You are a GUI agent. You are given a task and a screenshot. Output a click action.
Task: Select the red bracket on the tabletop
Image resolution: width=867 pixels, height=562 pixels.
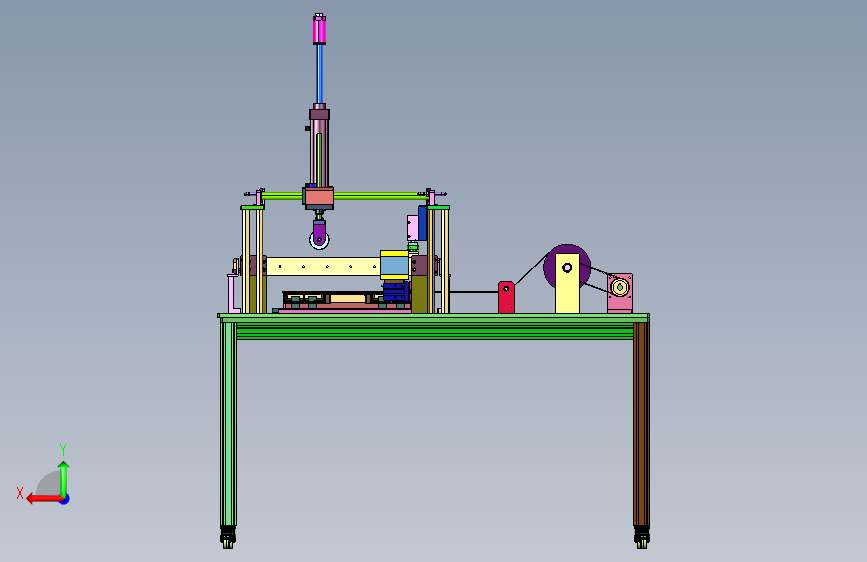(506, 298)
